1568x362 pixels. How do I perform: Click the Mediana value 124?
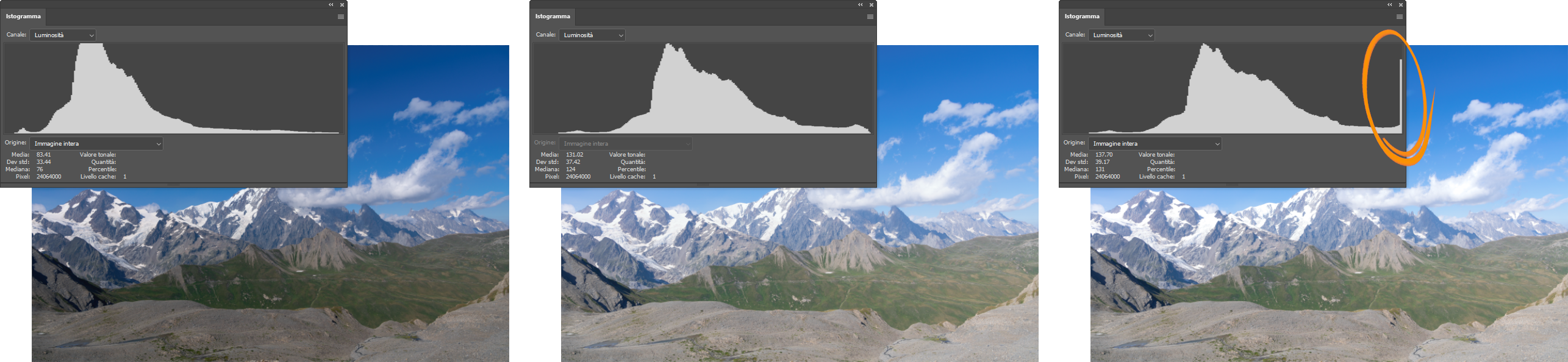(x=571, y=169)
